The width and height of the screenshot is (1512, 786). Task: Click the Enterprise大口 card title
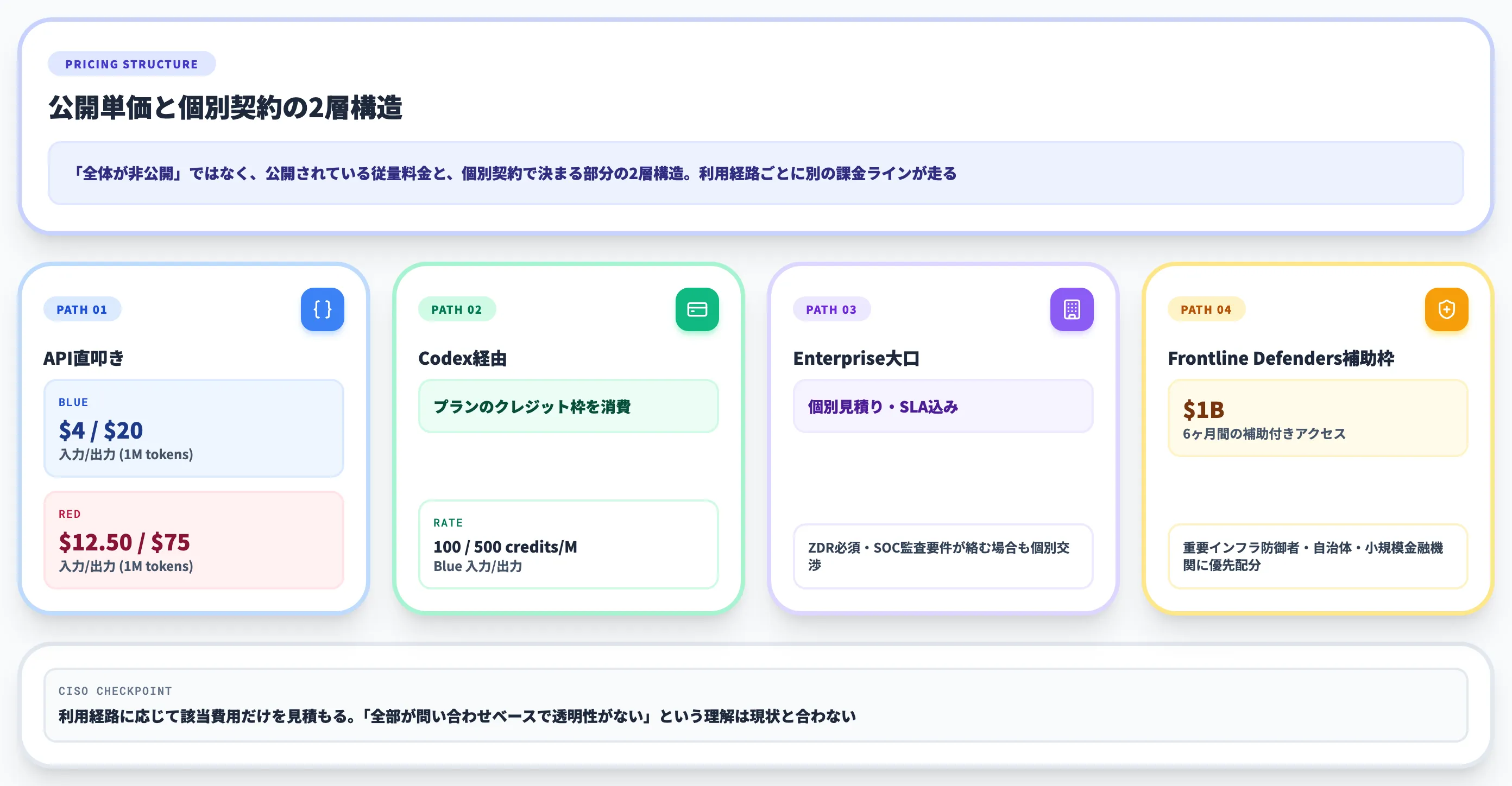pos(856,358)
